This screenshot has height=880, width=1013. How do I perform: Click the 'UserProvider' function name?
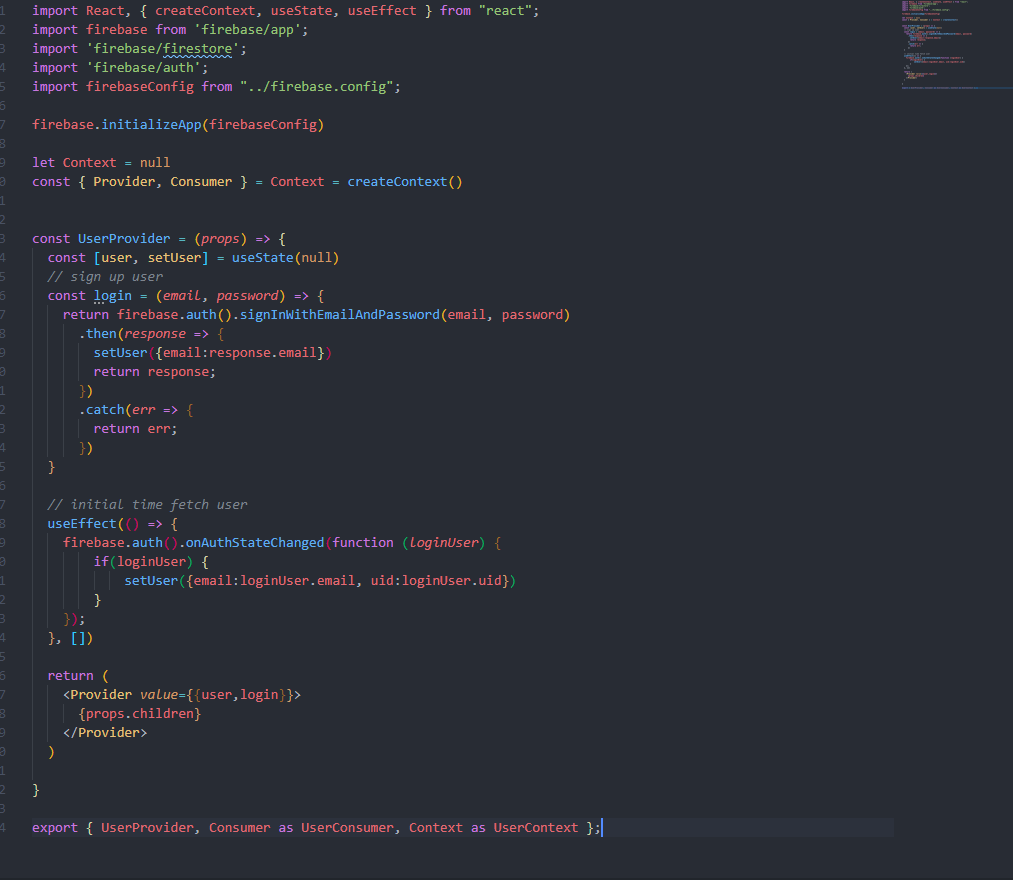[122, 238]
